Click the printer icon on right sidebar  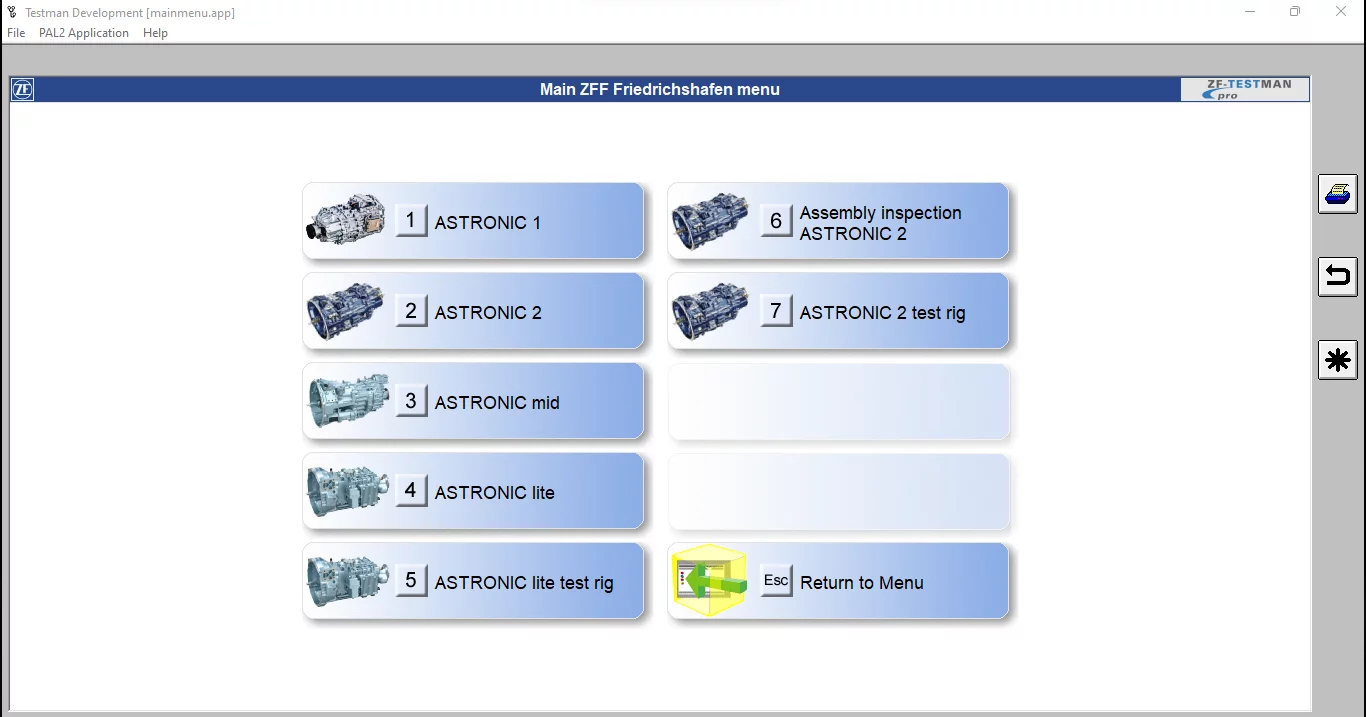(x=1337, y=193)
